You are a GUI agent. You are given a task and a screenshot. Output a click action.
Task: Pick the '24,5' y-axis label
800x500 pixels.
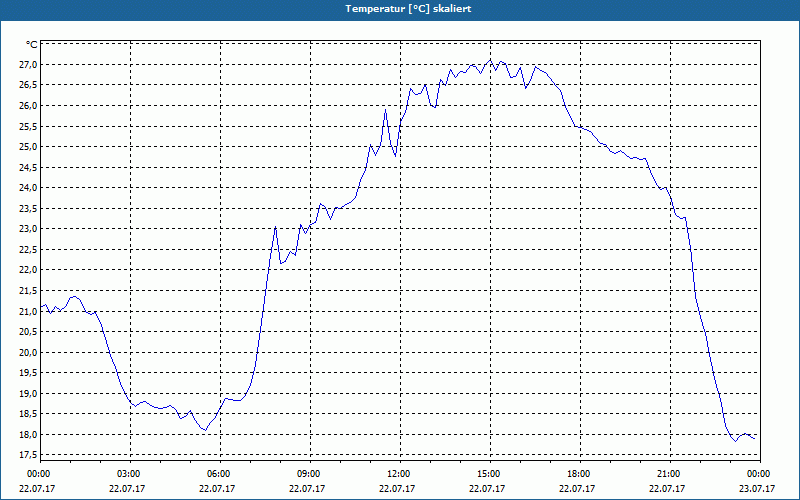28,167
